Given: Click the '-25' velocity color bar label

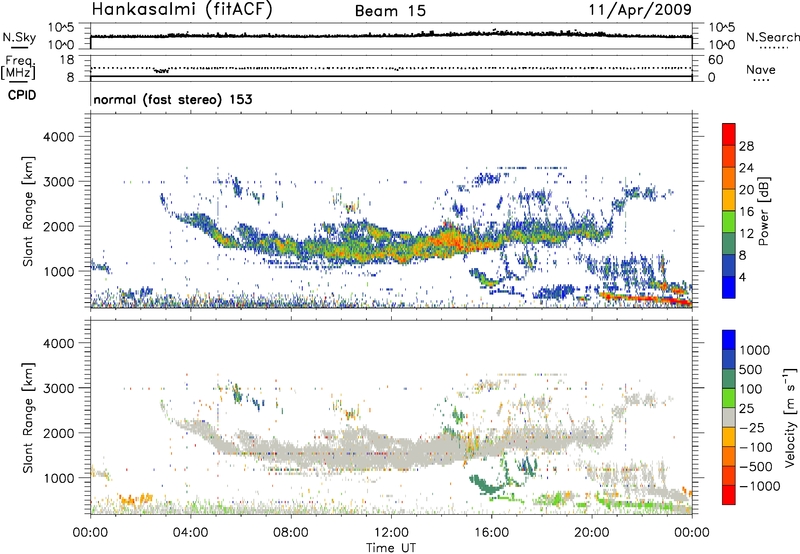Looking at the screenshot, I should 752,427.
